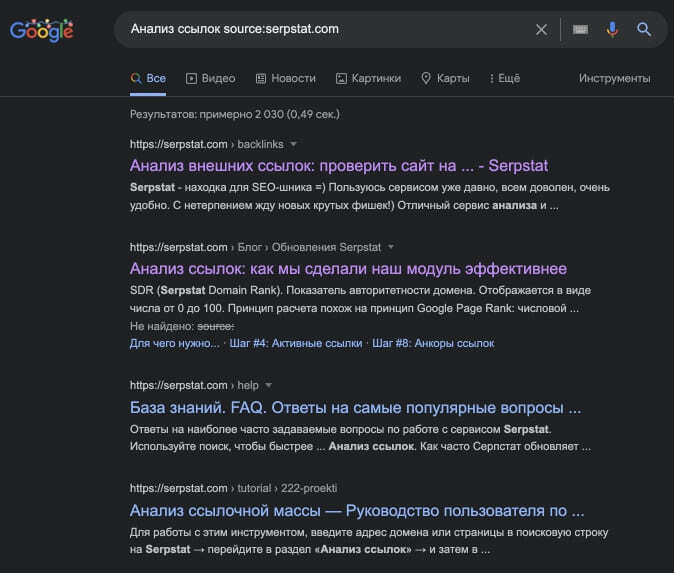Click the strikethrough source: term
The image size is (674, 573).
(x=216, y=327)
